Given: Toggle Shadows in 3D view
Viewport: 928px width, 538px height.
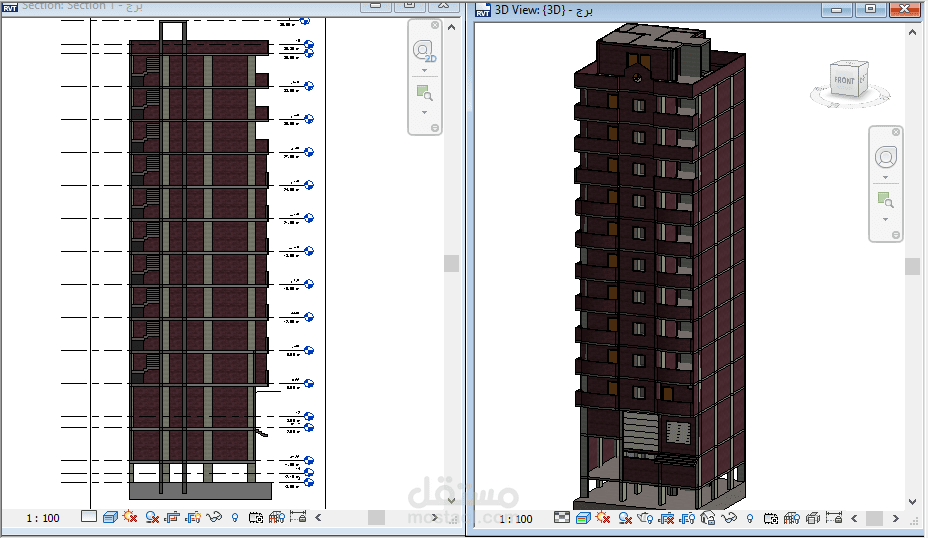Looking at the screenshot, I should 625,518.
